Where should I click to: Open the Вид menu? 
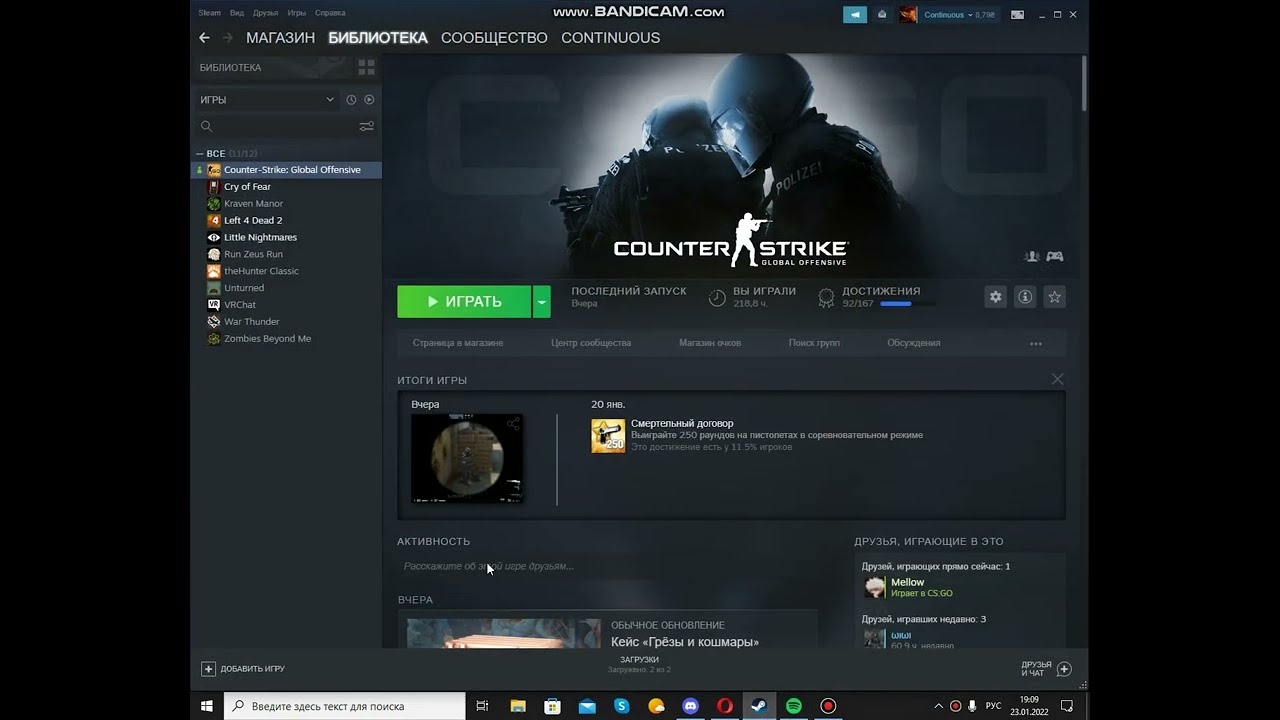(x=237, y=13)
